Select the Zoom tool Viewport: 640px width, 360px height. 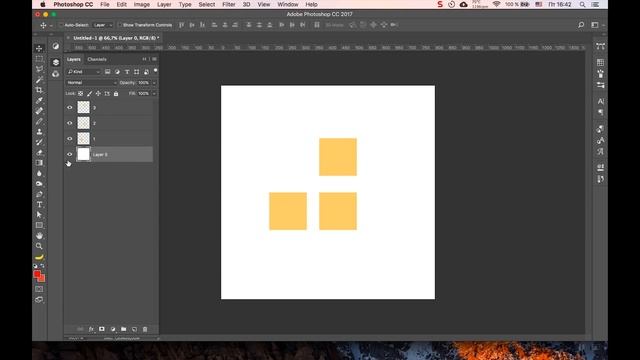(x=39, y=246)
